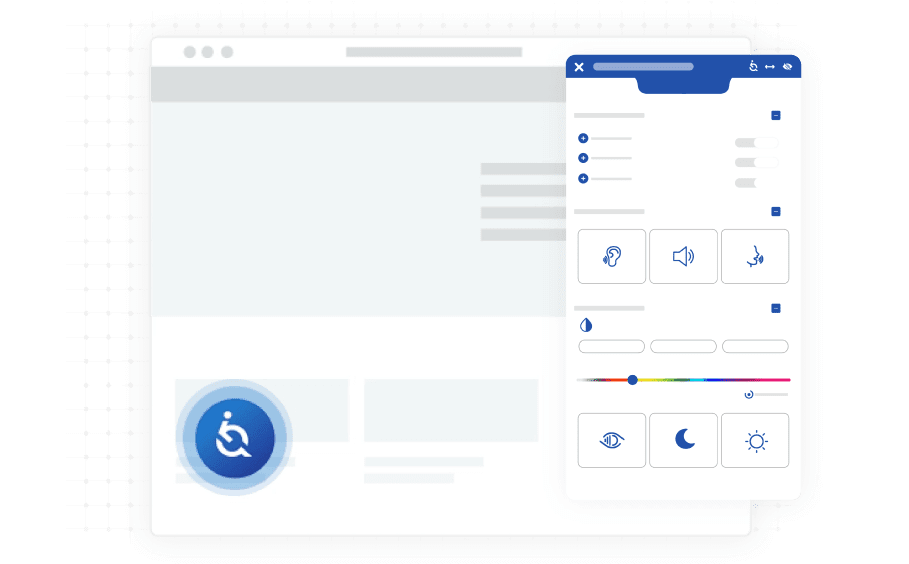
Task: Click the browser window address bar
Action: tap(434, 52)
